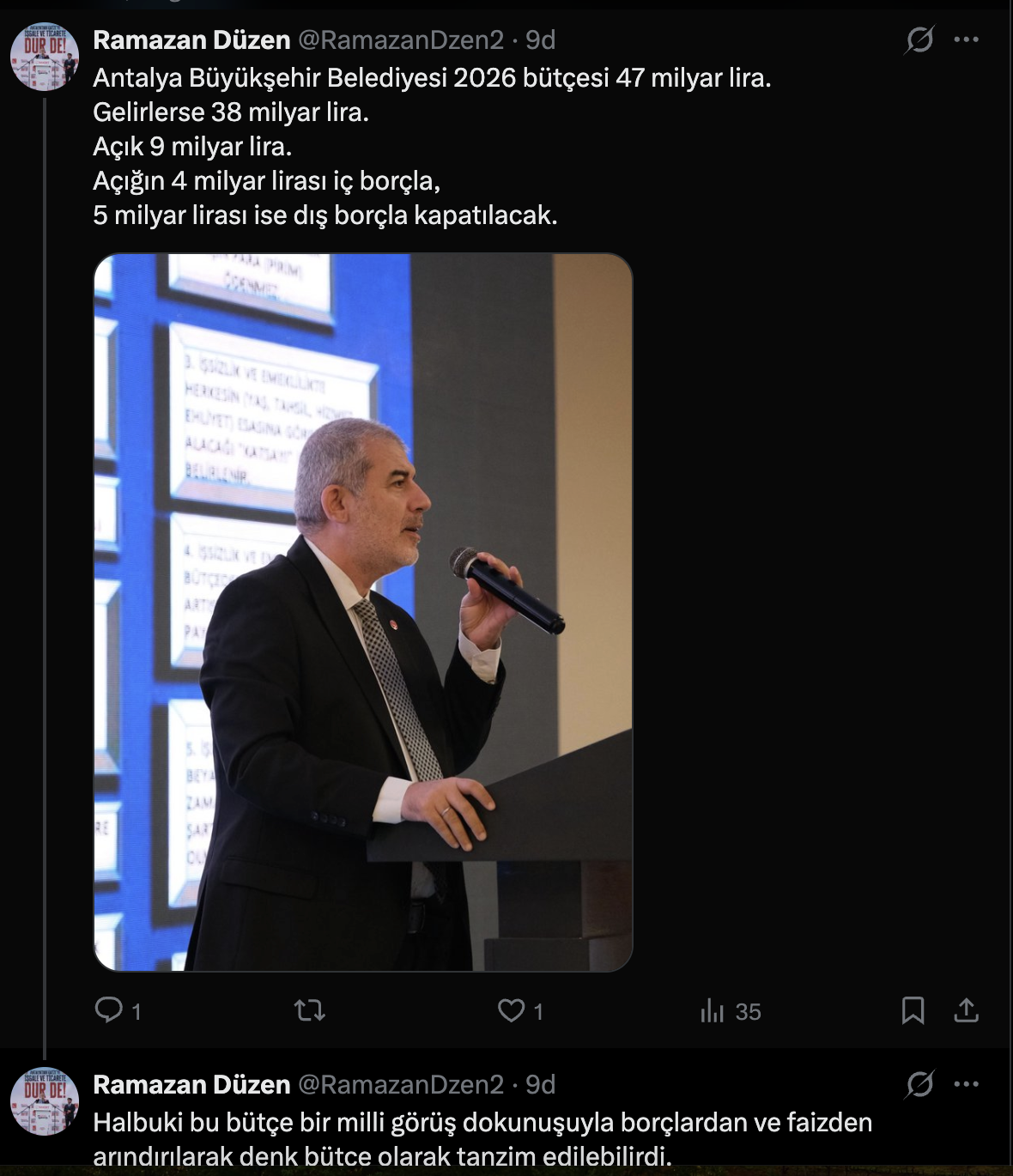Click @RamazanDzen2 handle on first tweet
The height and width of the screenshot is (1176, 1013).
(400, 39)
